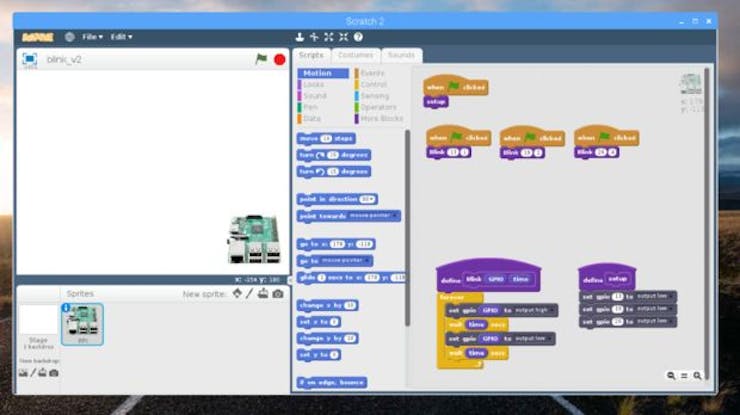Open the globe language menu icon
The width and height of the screenshot is (740, 415).
69,37
